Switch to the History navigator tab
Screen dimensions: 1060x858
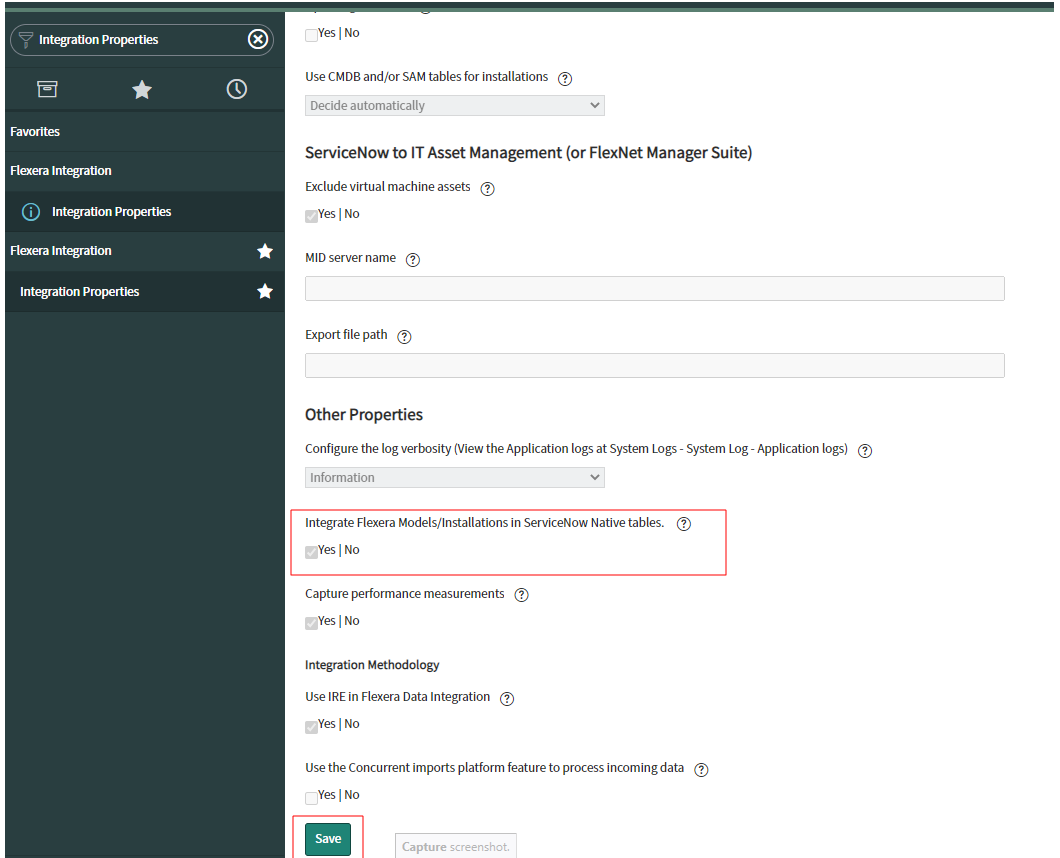[236, 89]
